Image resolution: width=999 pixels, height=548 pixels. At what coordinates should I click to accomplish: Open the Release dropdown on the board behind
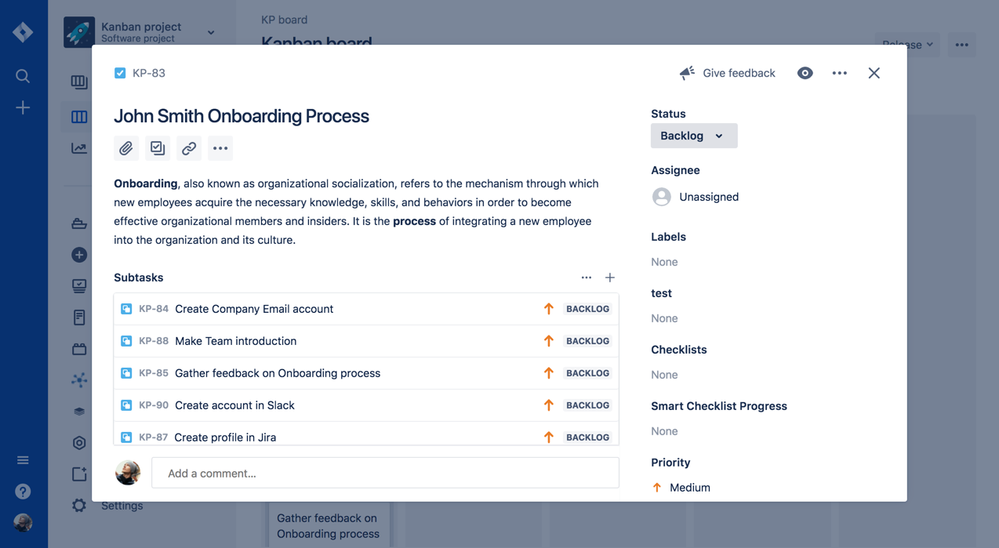point(907,45)
